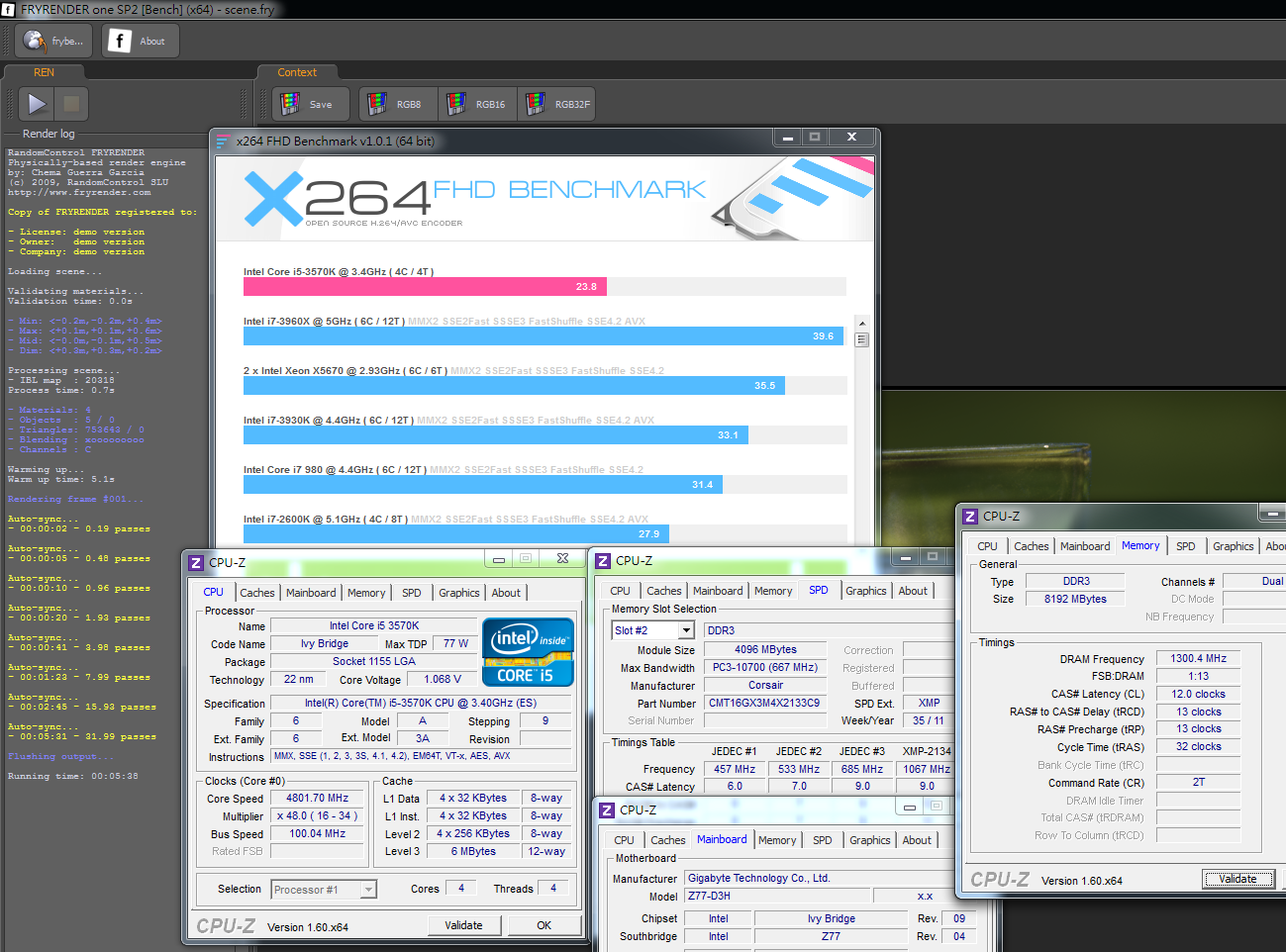Open Memory tab in CPU-Z processor window
This screenshot has width=1286, height=952.
(x=366, y=593)
